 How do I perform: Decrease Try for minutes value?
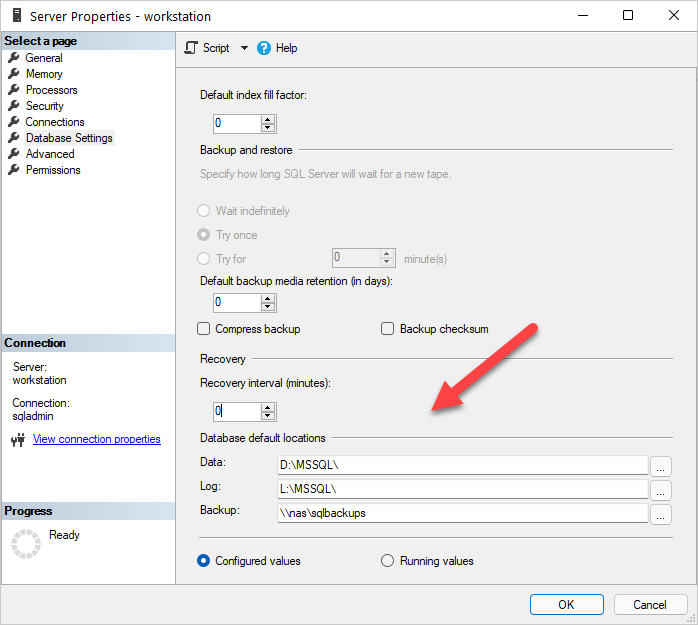coord(386,262)
